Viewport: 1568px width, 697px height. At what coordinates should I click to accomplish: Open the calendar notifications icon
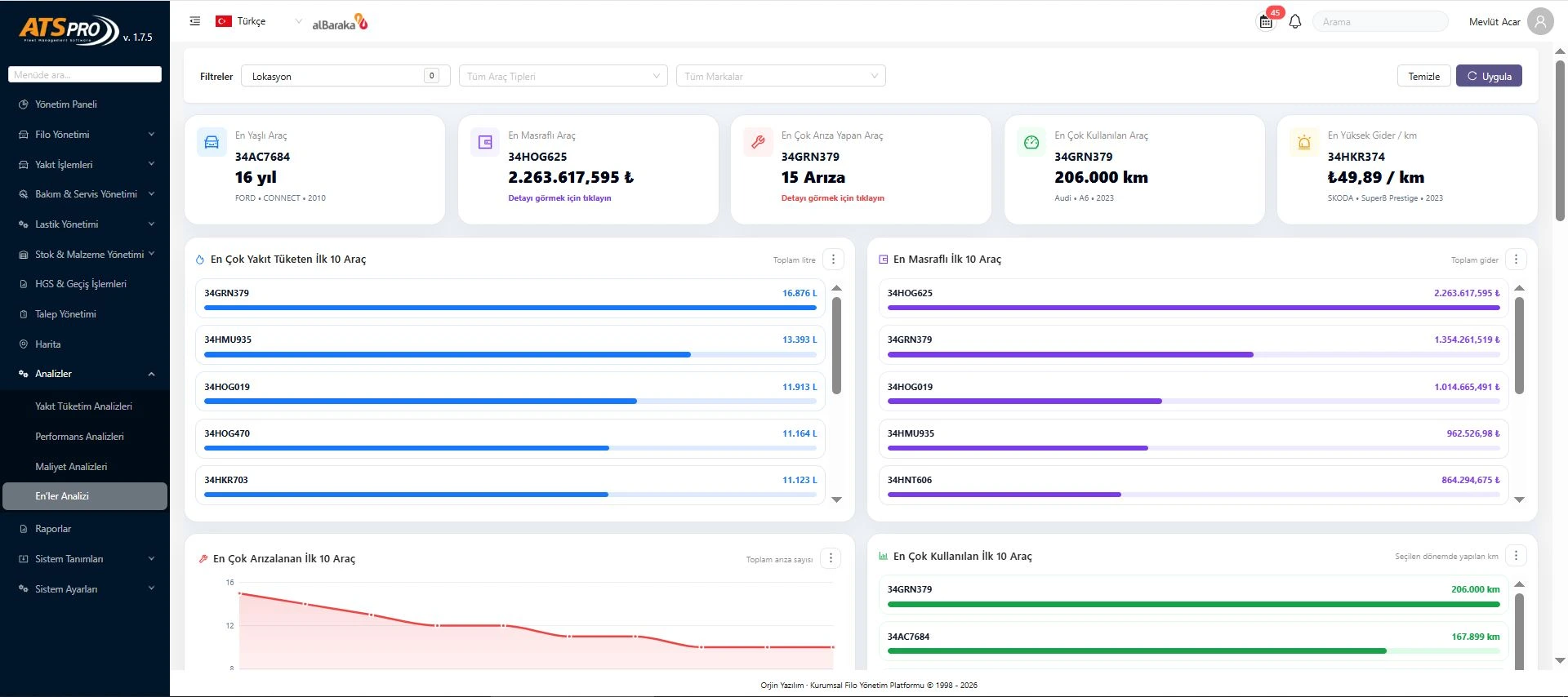pos(1266,22)
